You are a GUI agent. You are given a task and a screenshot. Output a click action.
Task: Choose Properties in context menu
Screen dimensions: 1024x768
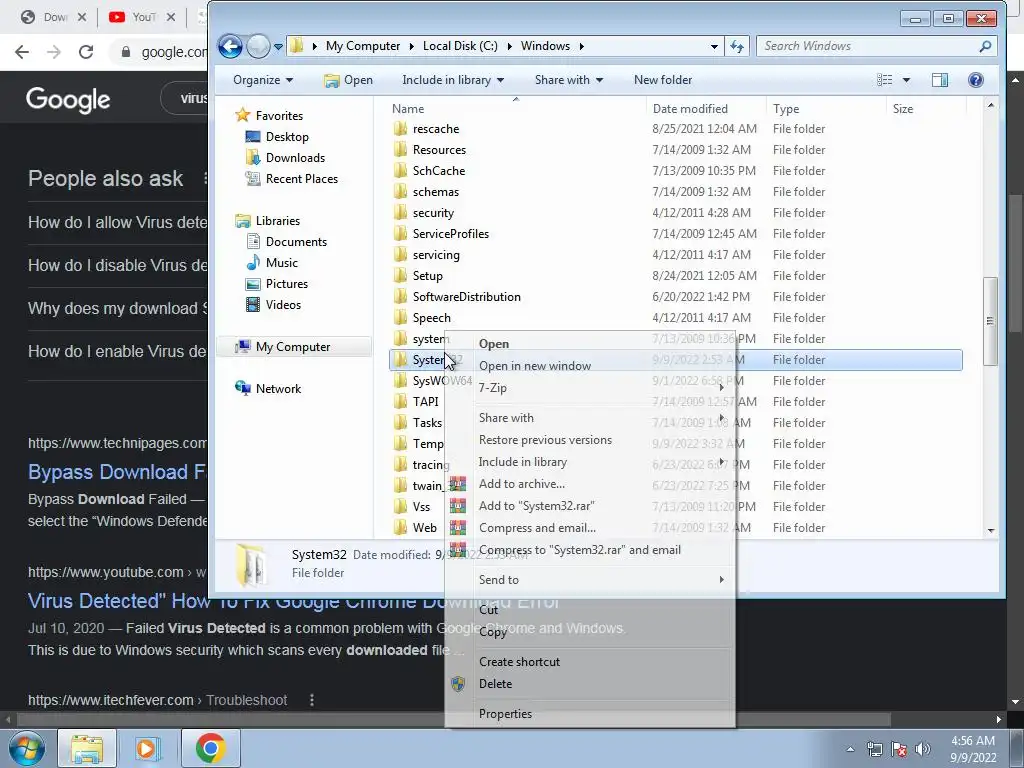[589, 714]
